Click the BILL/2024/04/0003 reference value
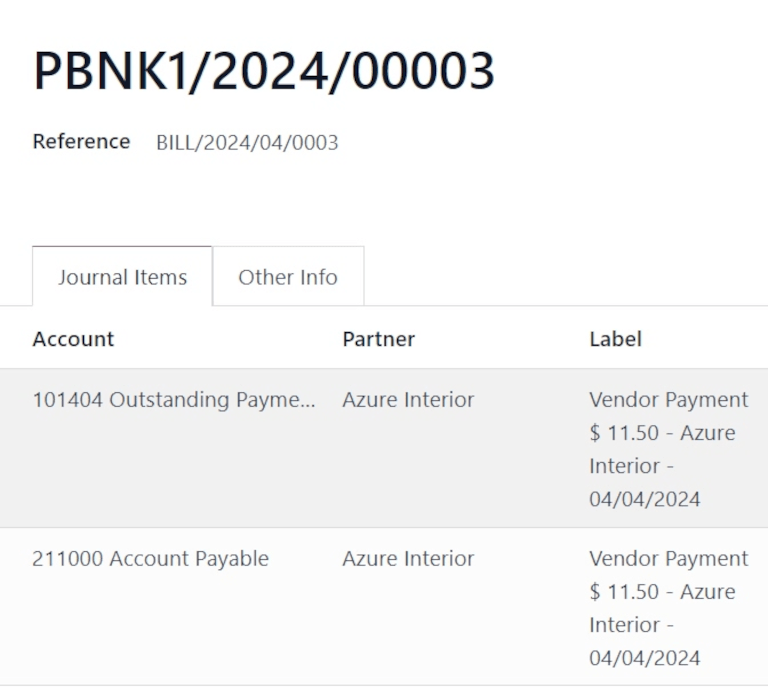This screenshot has width=768, height=695. pyautogui.click(x=247, y=142)
